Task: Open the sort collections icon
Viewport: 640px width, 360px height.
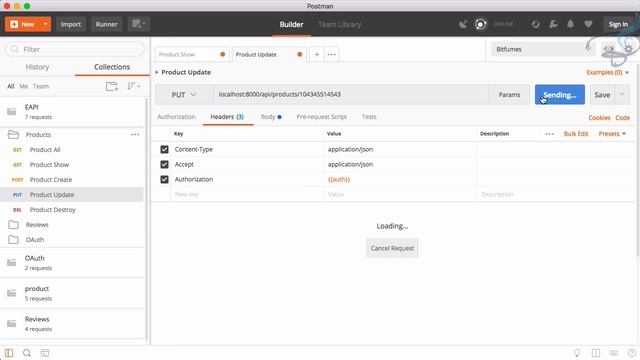Action: pos(133,86)
